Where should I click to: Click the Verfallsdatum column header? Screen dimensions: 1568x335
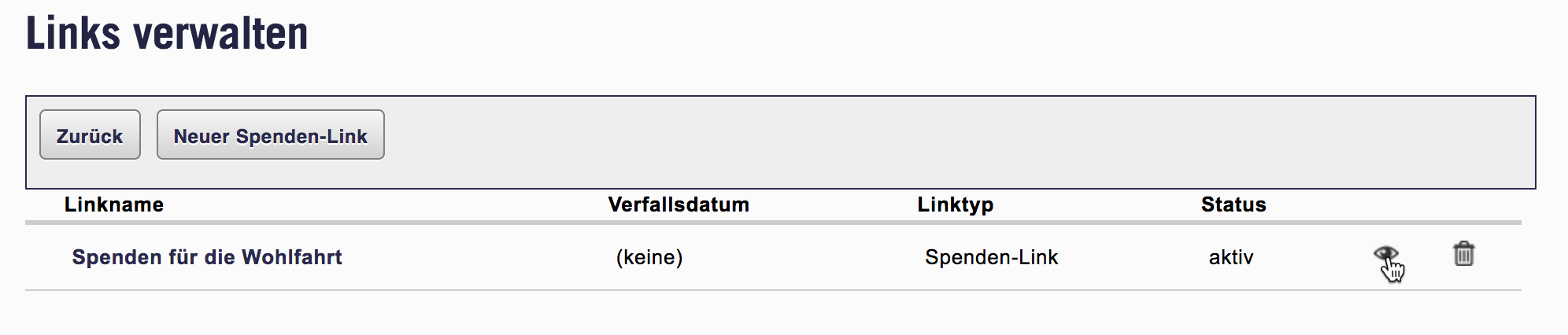click(679, 204)
